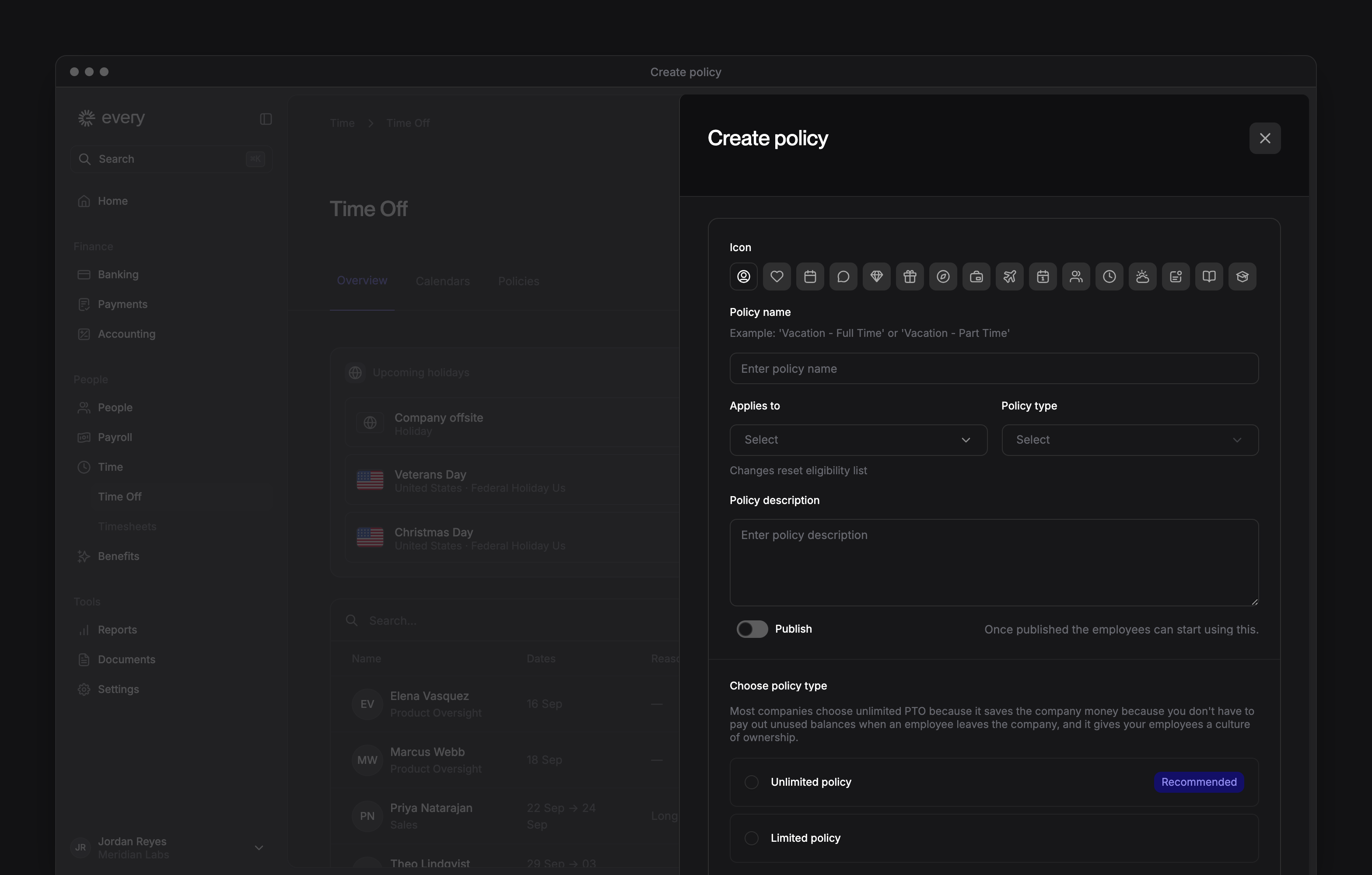The height and width of the screenshot is (875, 1372).
Task: Select the chat bubble policy icon
Action: click(843, 276)
